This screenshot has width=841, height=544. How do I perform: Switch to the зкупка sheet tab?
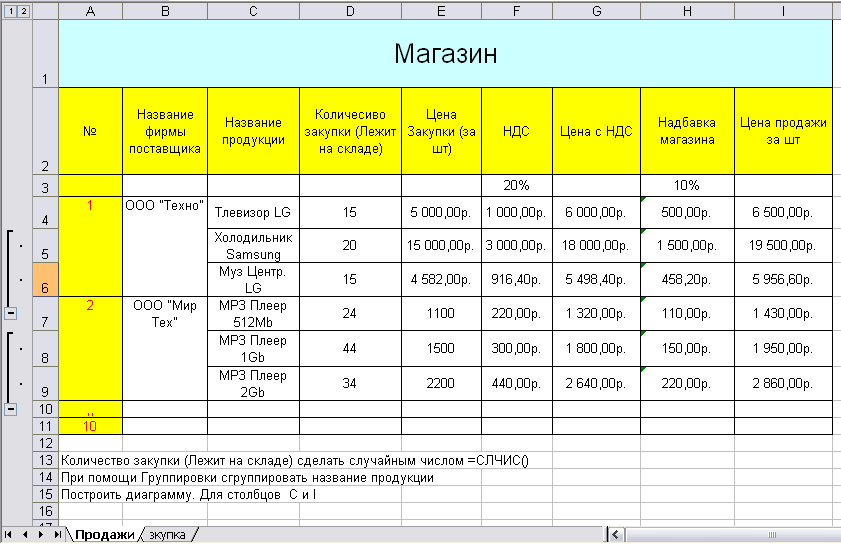pyautogui.click(x=167, y=535)
